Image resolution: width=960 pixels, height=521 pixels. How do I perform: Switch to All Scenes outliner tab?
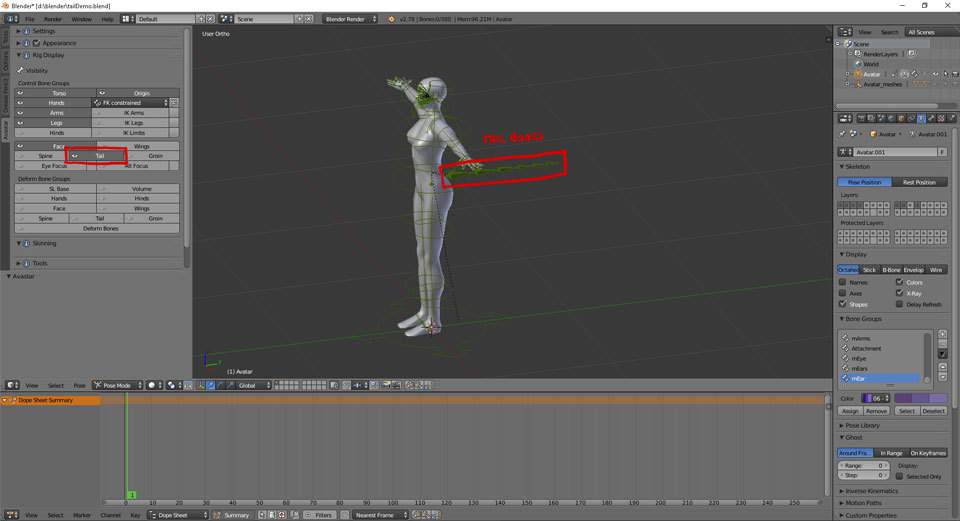point(923,32)
